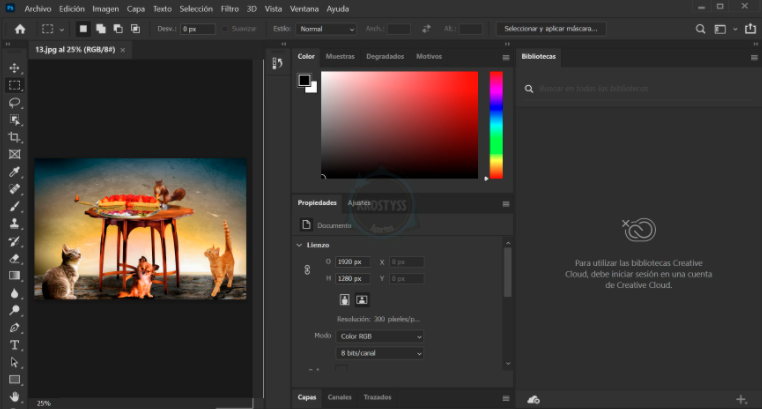The image size is (762, 409).
Task: Open the search magnifier in options bar
Action: coord(700,29)
